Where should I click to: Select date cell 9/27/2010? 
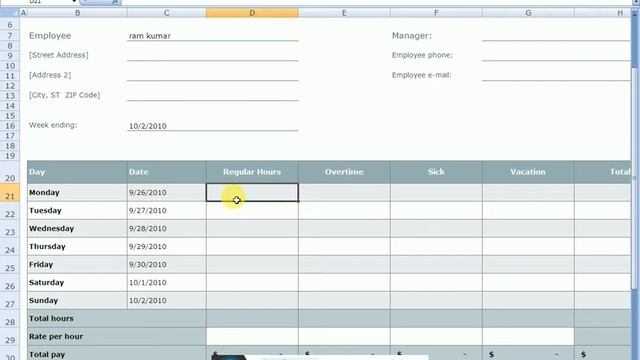point(167,211)
